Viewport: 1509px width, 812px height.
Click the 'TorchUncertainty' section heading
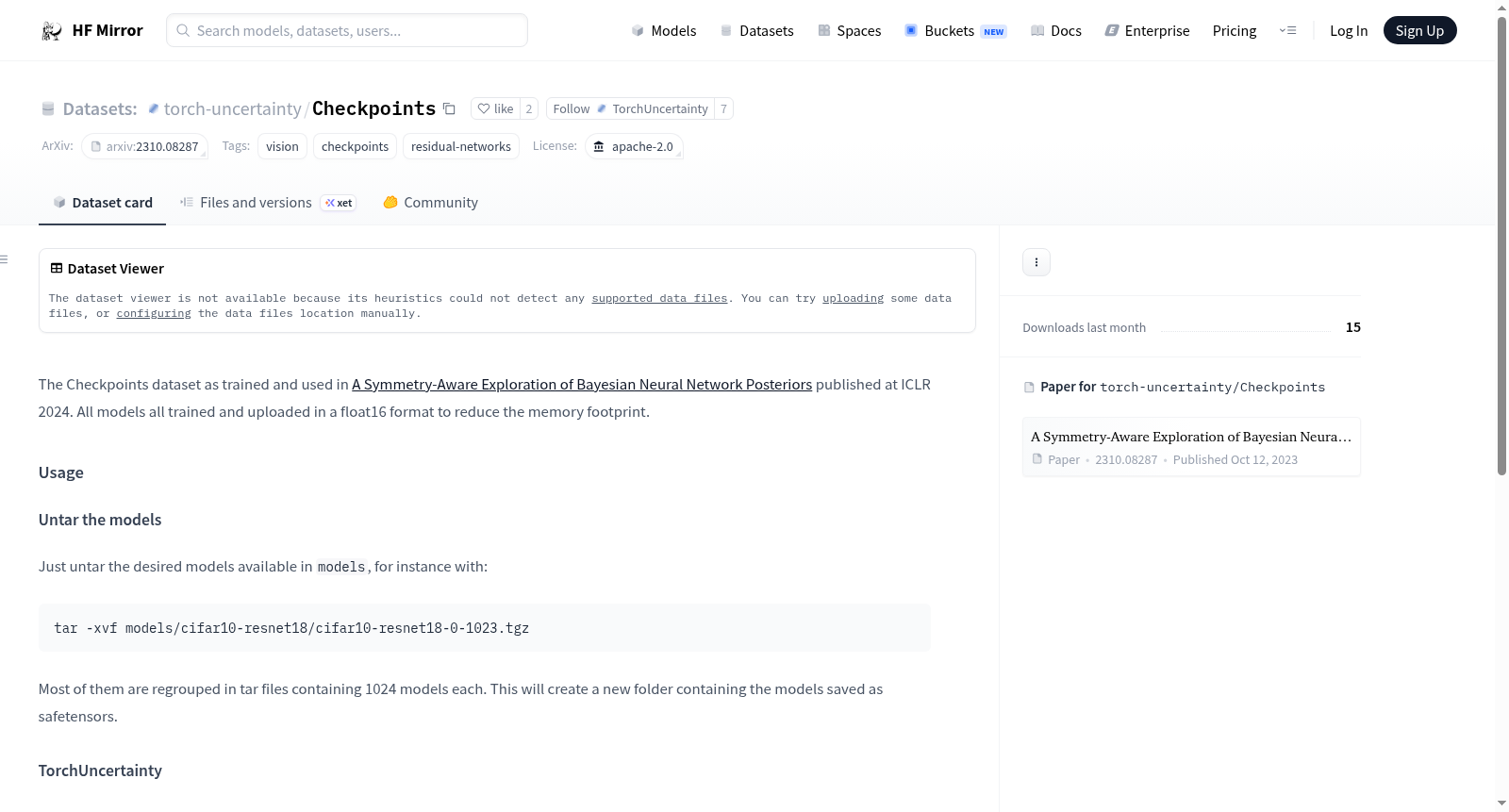click(100, 771)
